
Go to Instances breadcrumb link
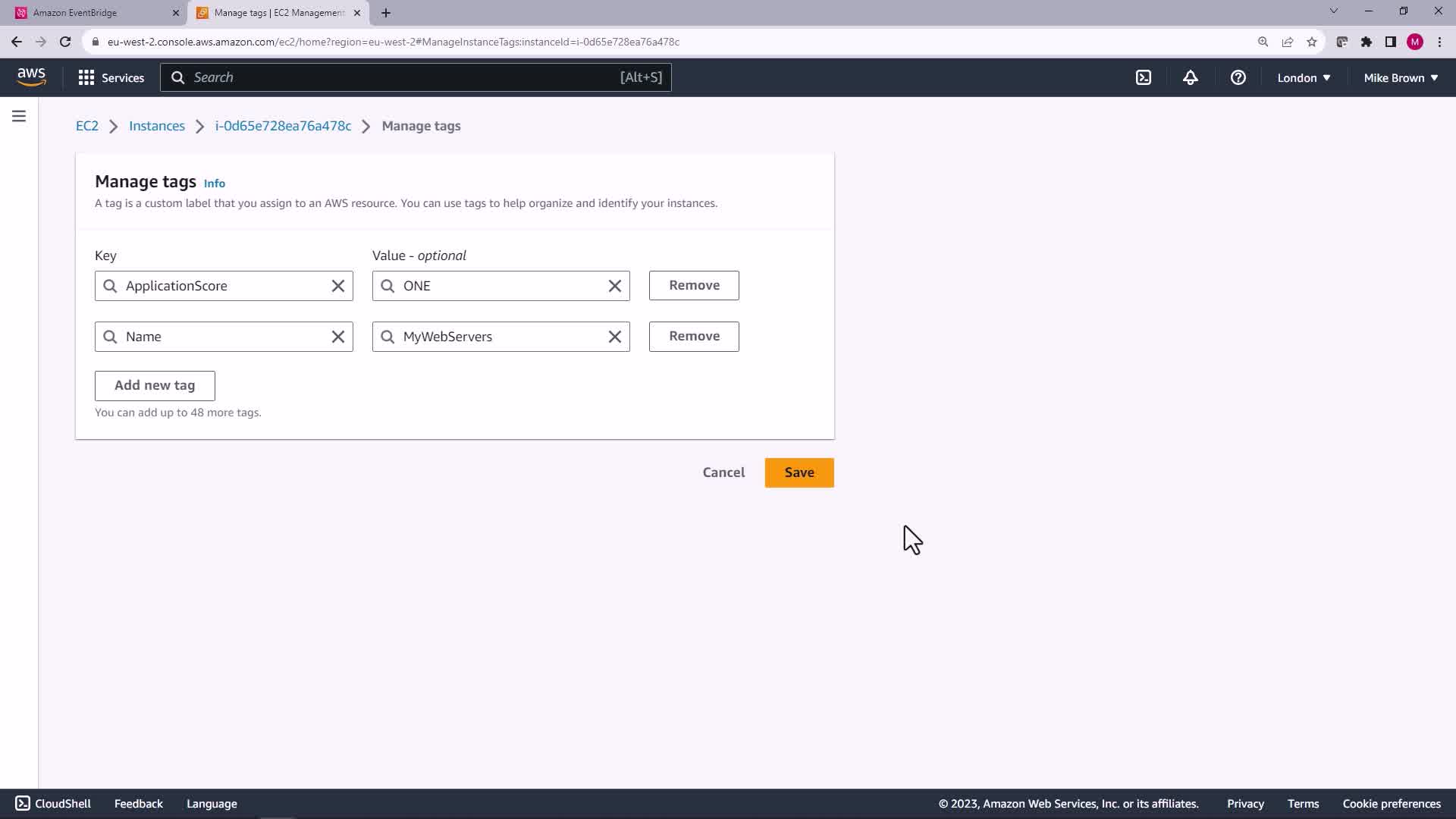(x=157, y=126)
